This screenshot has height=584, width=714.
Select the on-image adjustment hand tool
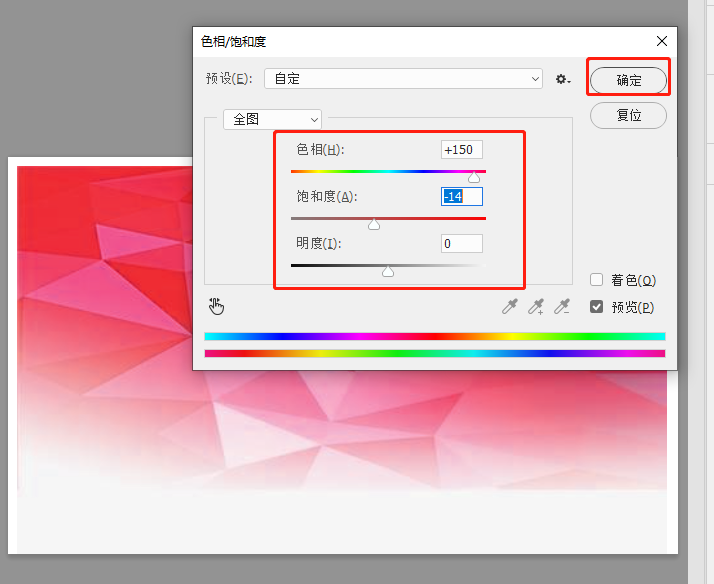(x=216, y=306)
